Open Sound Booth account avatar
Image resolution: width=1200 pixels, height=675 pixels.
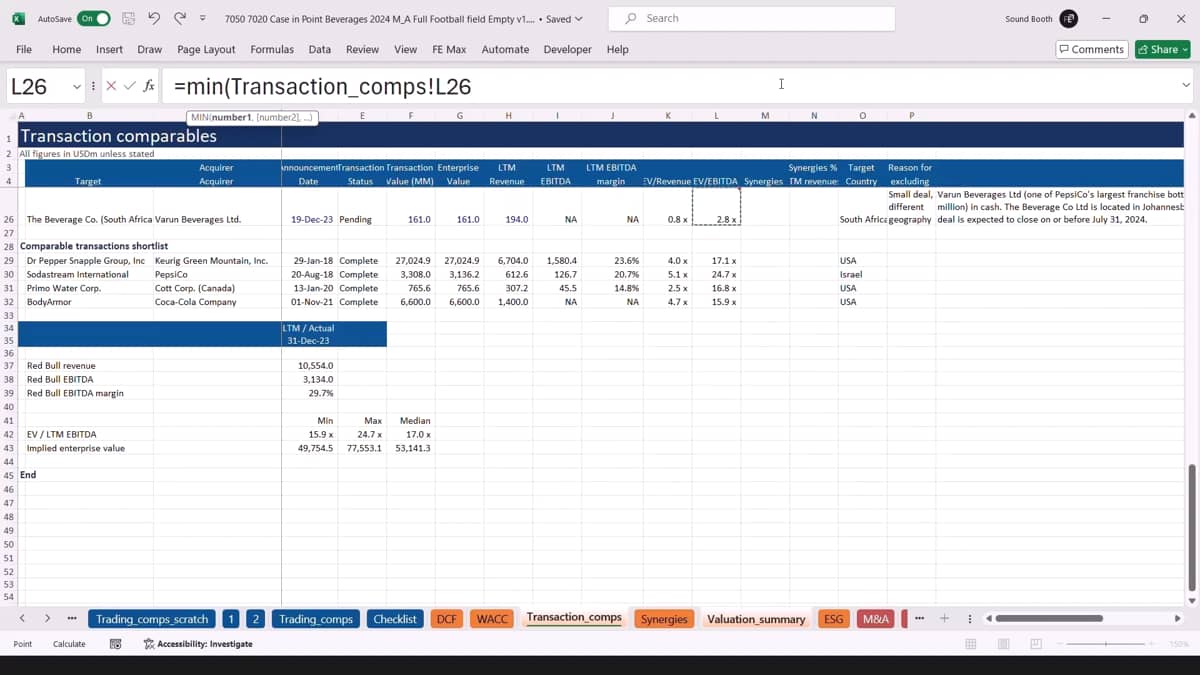[x=1069, y=19]
